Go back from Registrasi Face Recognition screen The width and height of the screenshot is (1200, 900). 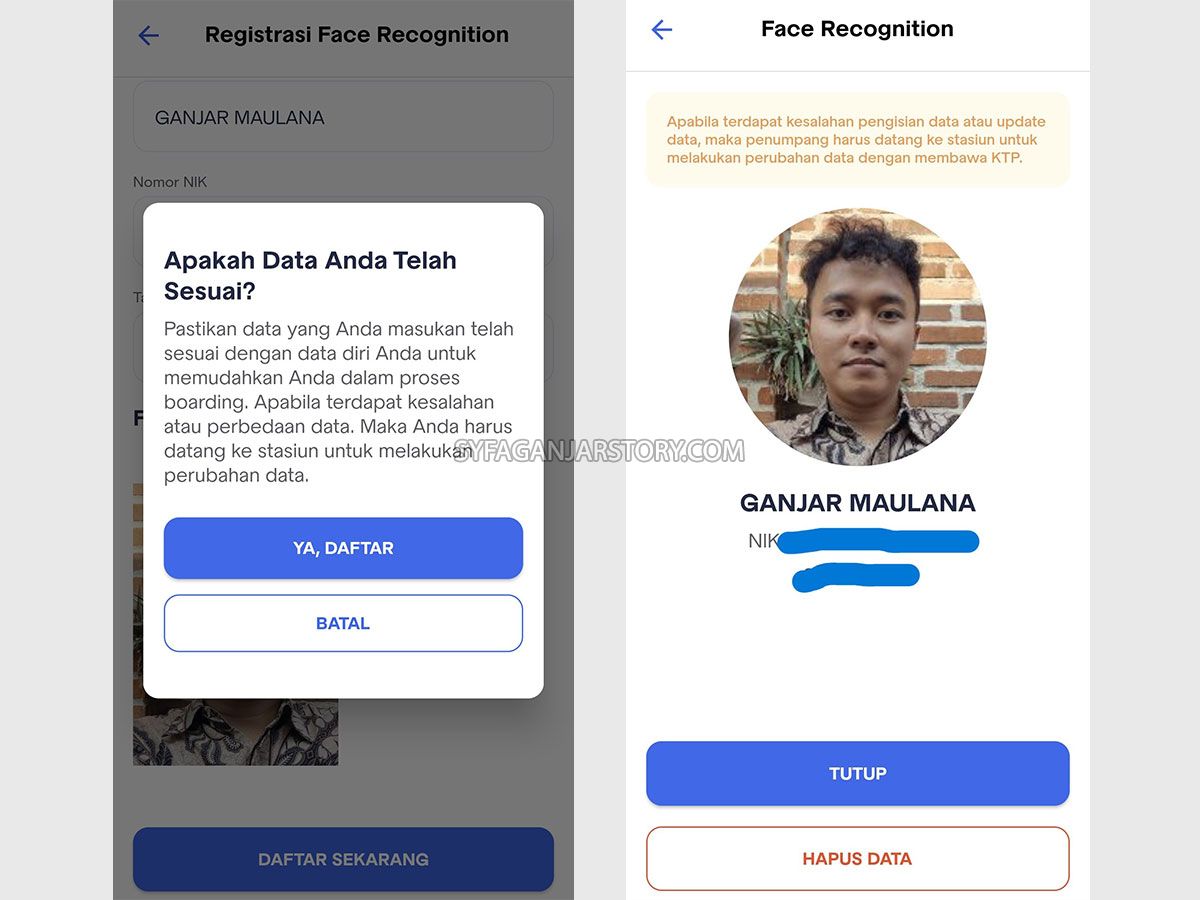coord(149,36)
